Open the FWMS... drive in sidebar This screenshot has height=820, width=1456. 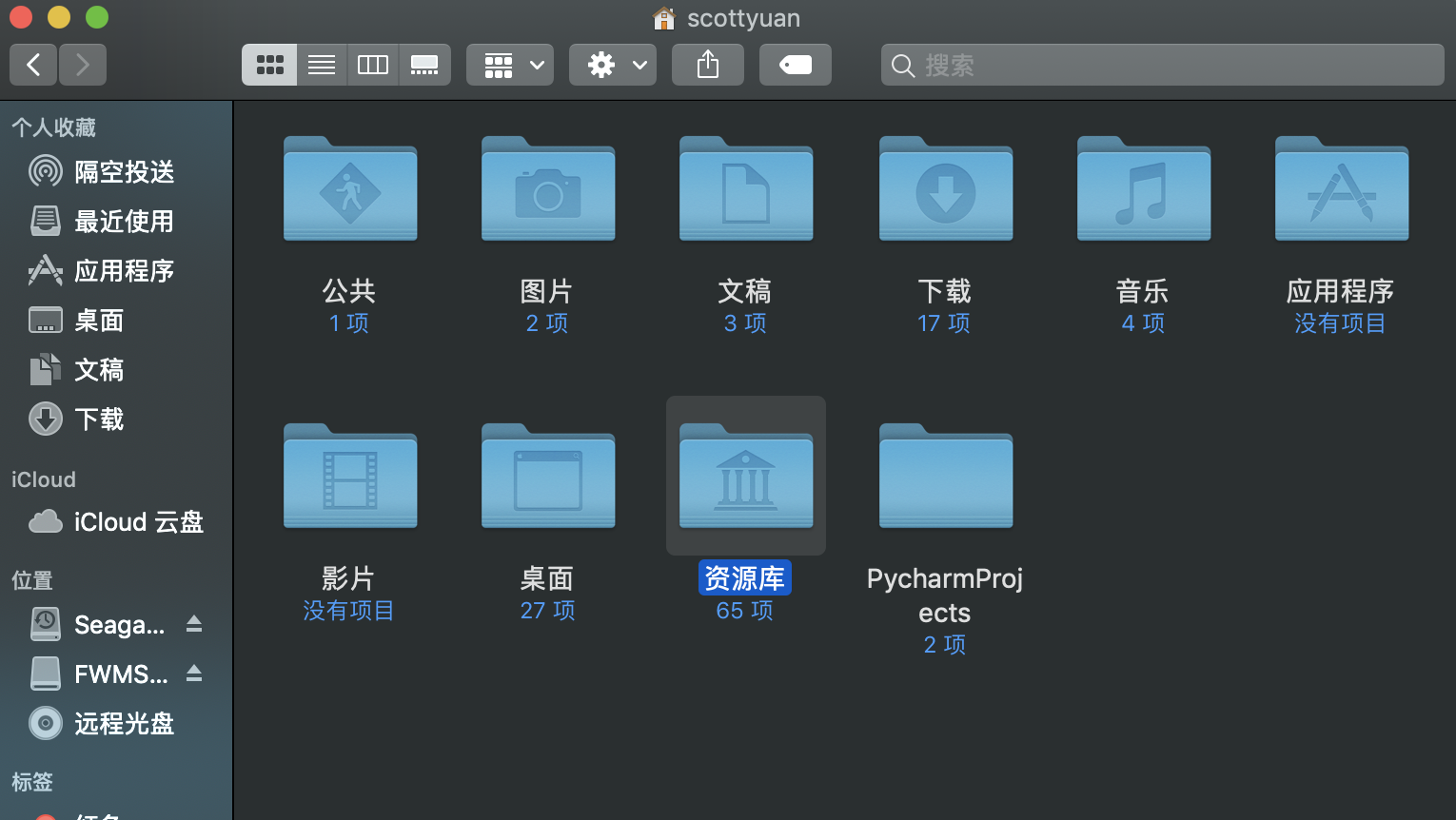tap(97, 674)
